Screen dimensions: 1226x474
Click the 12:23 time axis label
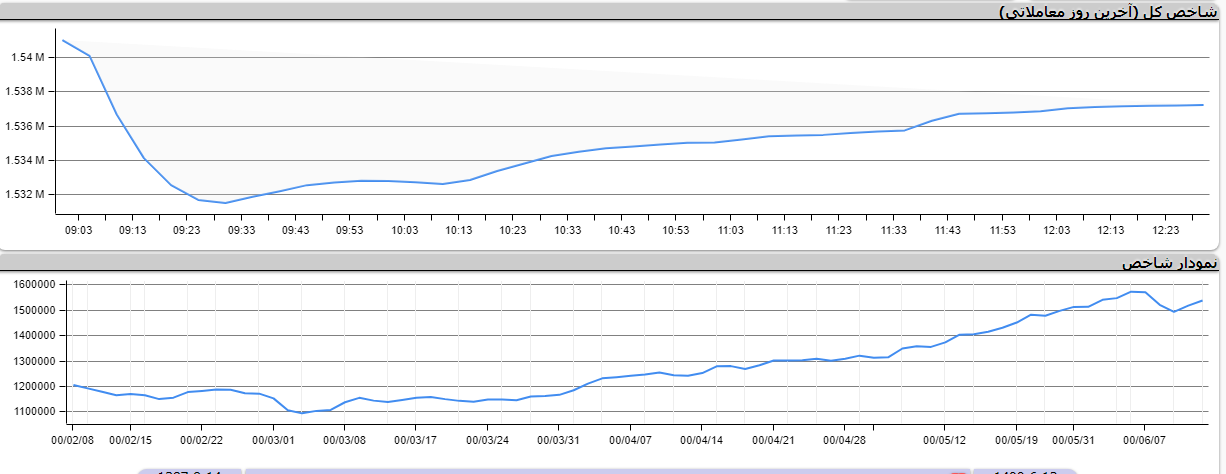(x=1164, y=230)
